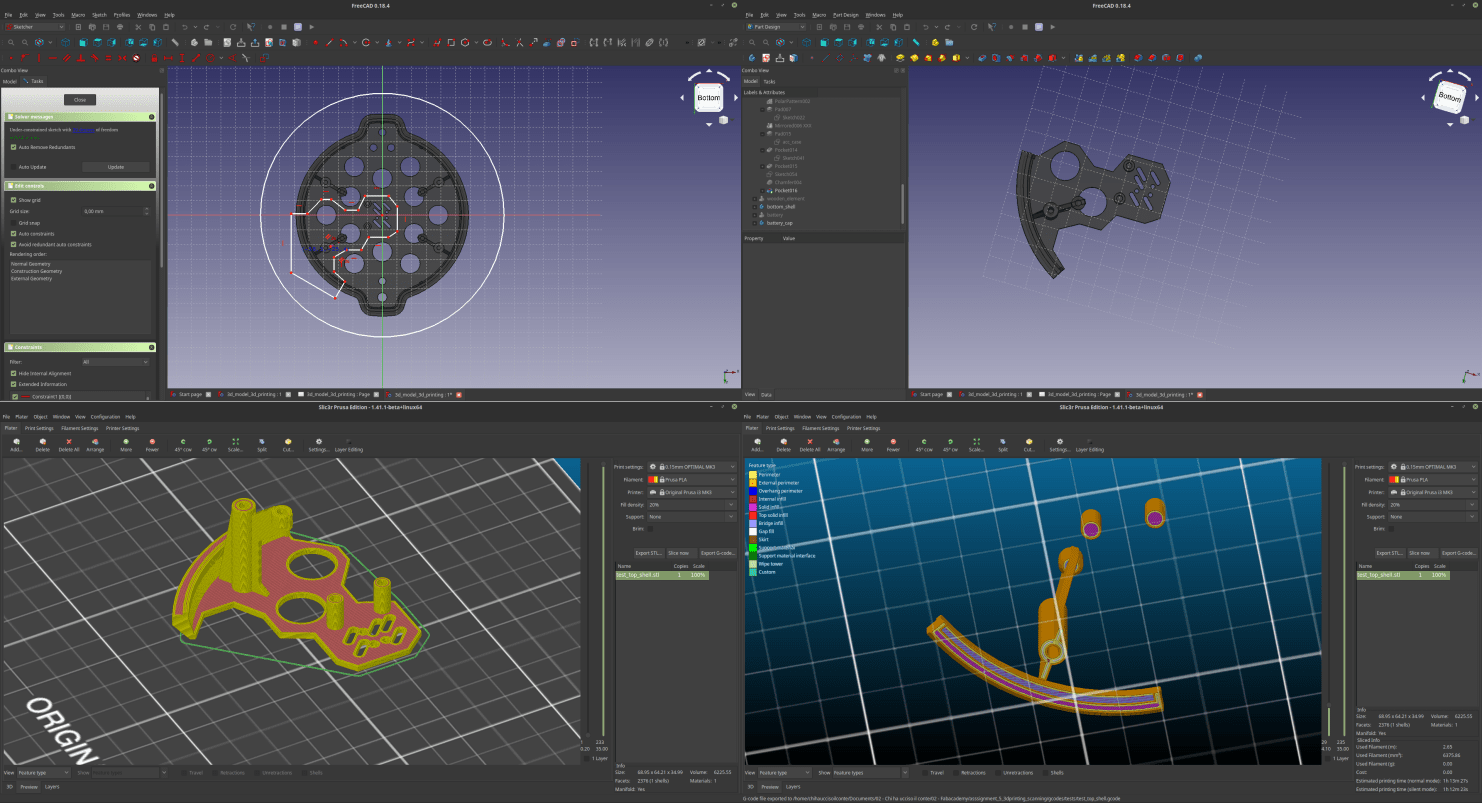Open View Feature type dropdown in right Slic3r
This screenshot has height=803, width=1482.
point(785,773)
